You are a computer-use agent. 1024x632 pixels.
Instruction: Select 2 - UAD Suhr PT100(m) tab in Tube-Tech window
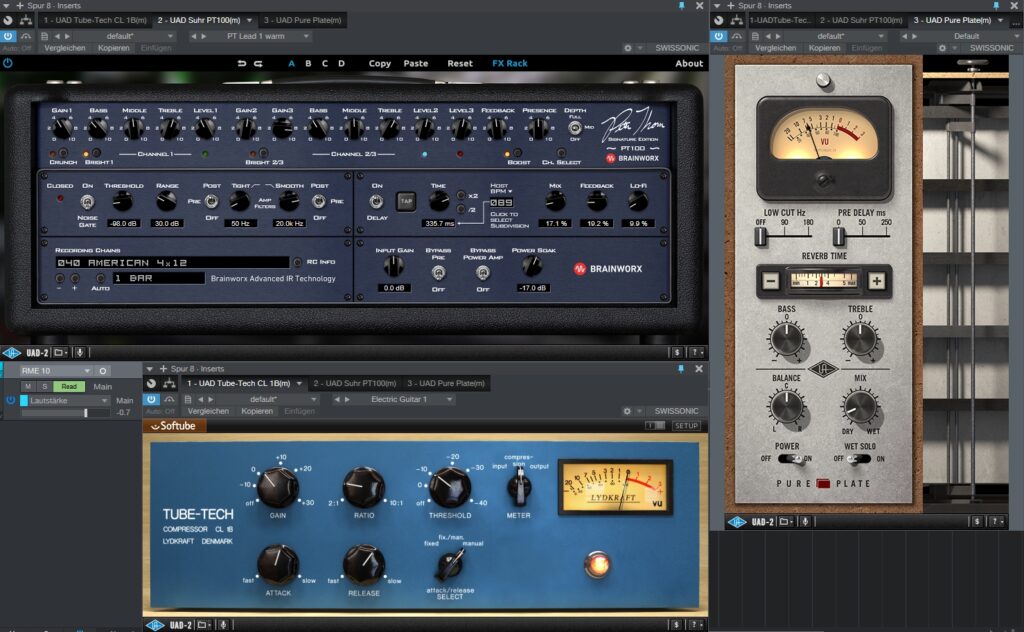tap(355, 383)
